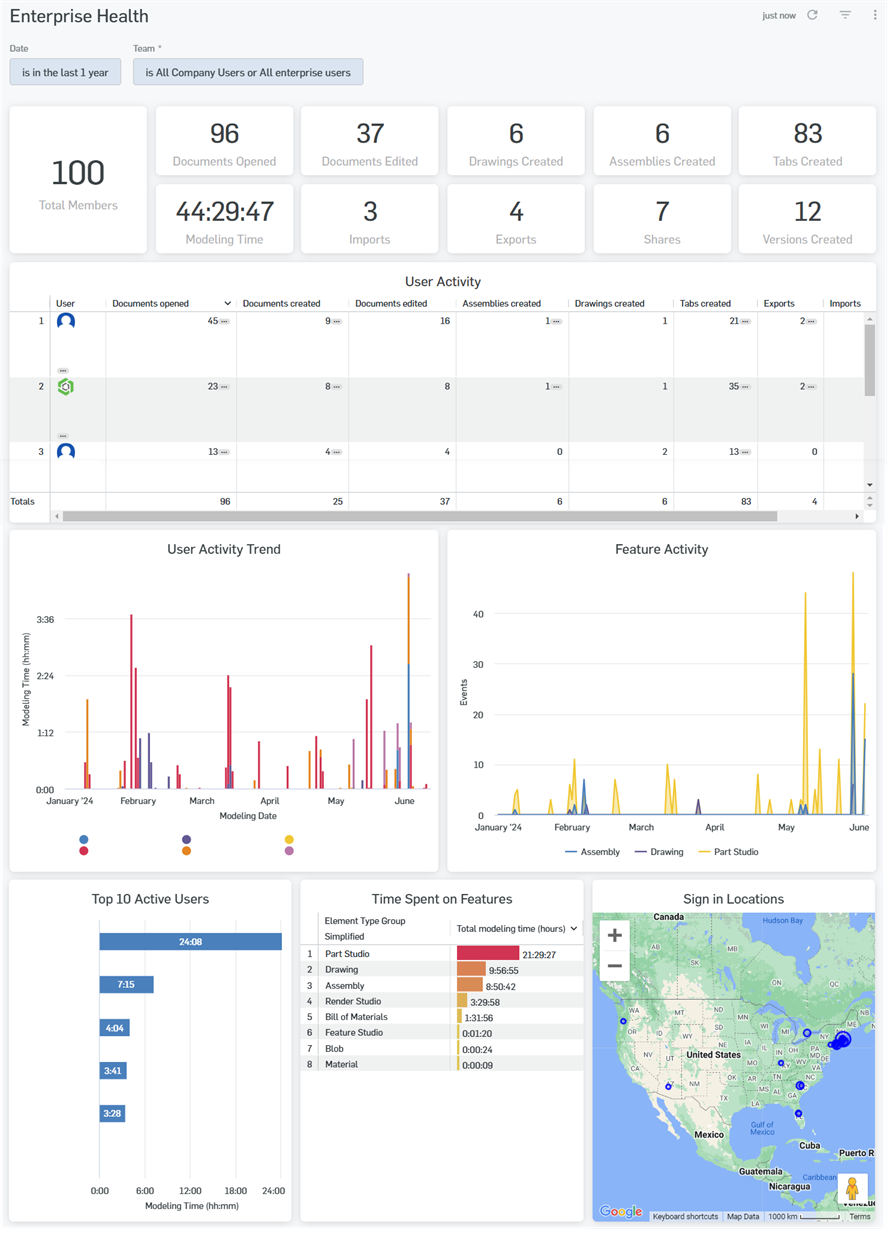Click the green hexagon user avatar in row 2
Screen dimensions: 887x1236
[64, 386]
